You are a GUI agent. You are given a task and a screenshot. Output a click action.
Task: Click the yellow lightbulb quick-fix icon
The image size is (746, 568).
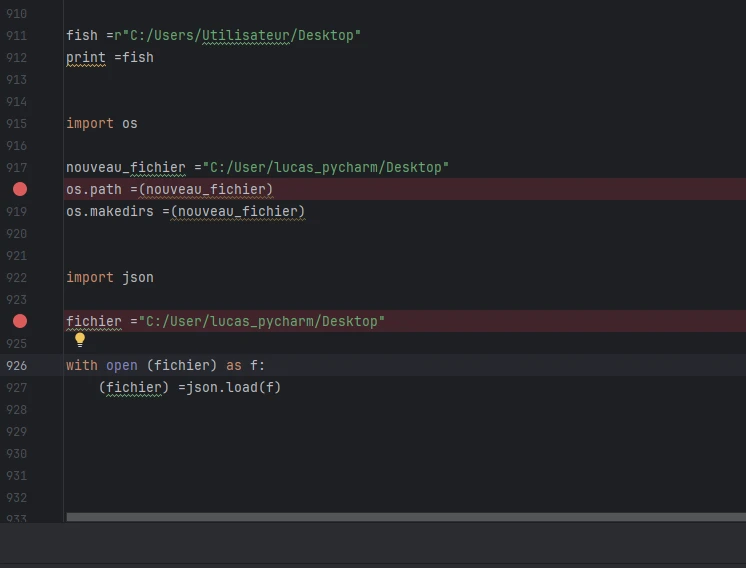pyautogui.click(x=80, y=340)
